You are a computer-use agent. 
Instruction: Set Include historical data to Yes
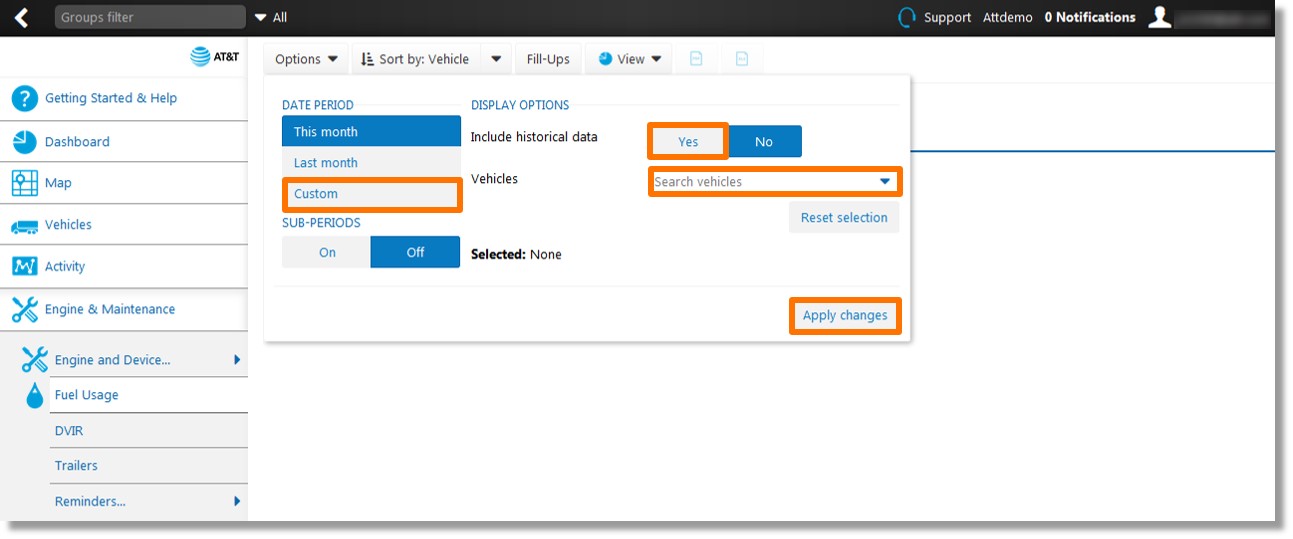(688, 142)
